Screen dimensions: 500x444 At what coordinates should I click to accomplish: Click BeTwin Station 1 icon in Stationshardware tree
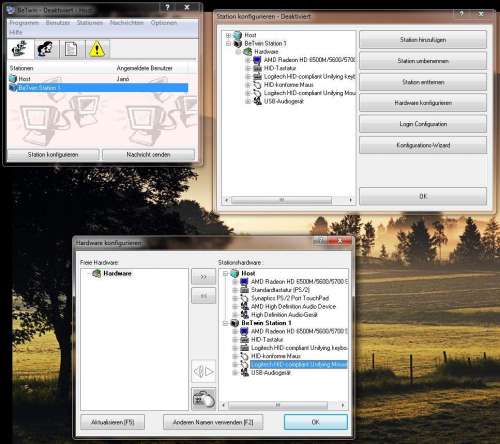click(x=235, y=323)
